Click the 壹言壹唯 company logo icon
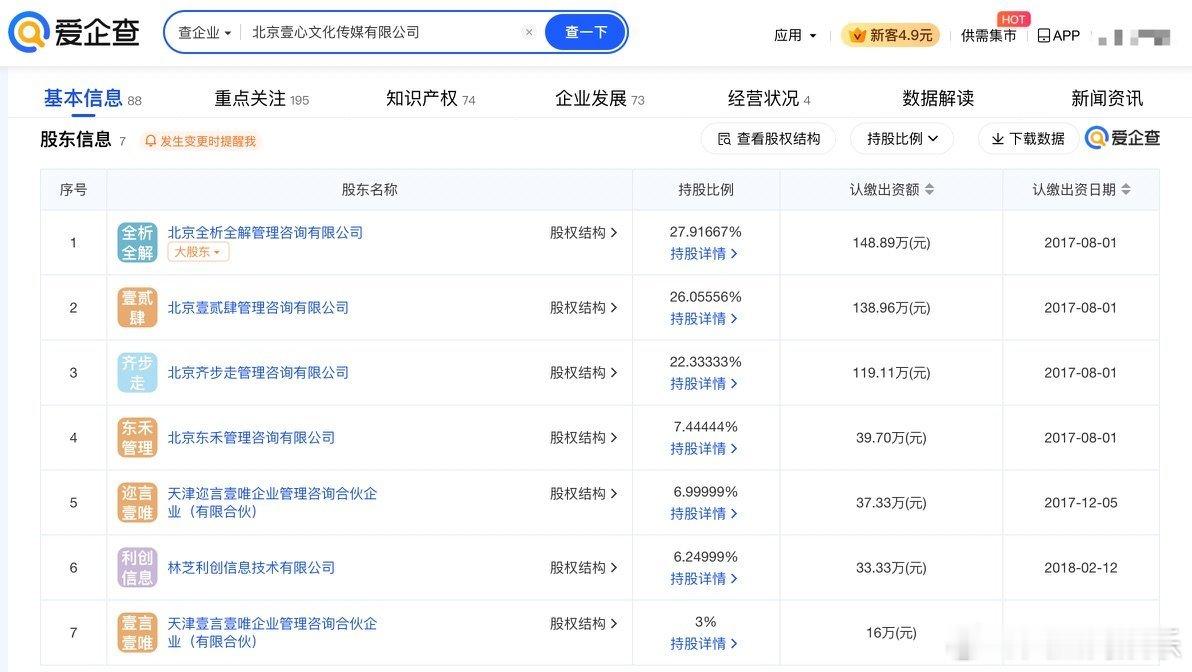The height and width of the screenshot is (672, 1192). 138,632
